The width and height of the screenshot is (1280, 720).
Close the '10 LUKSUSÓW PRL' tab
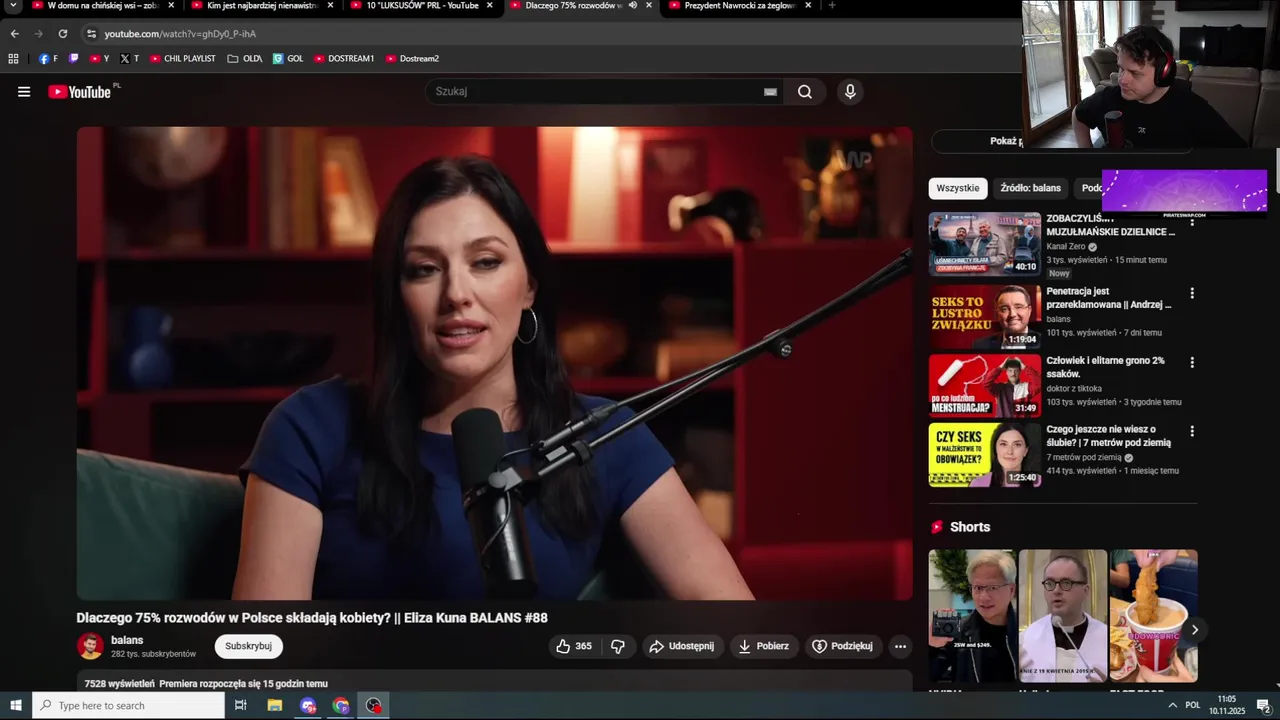click(489, 5)
